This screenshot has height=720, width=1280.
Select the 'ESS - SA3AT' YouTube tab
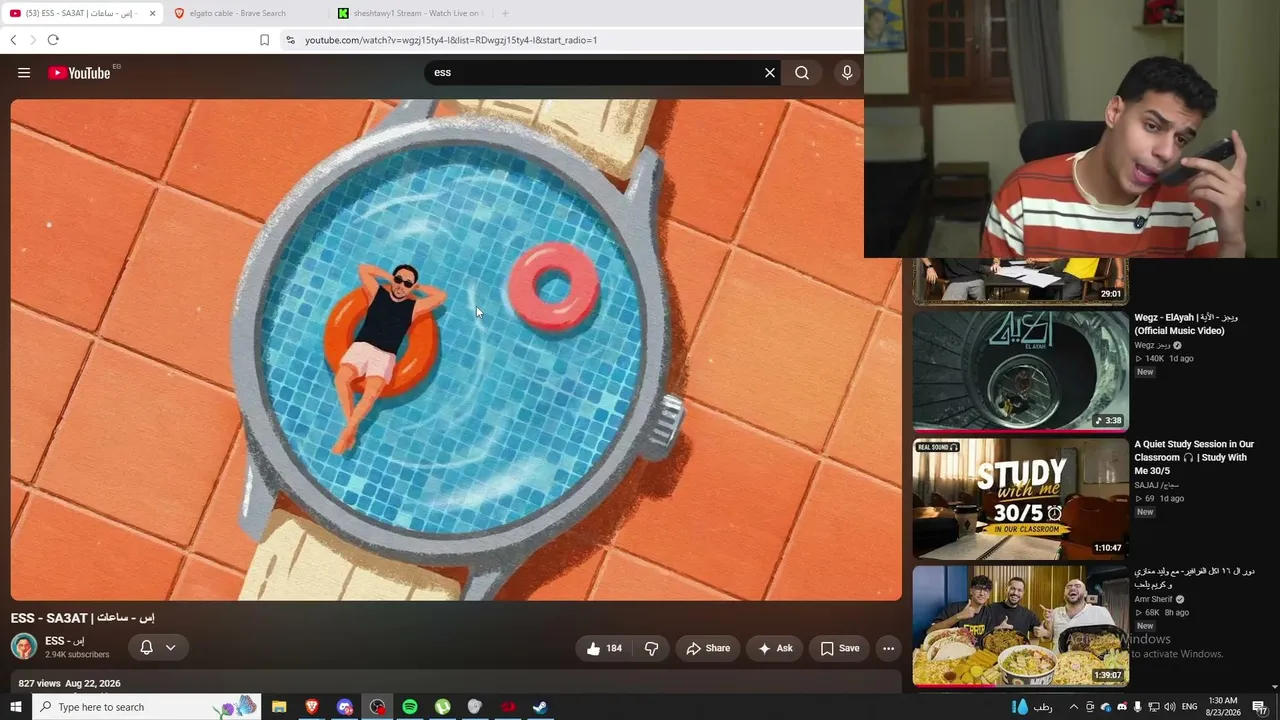[80, 13]
